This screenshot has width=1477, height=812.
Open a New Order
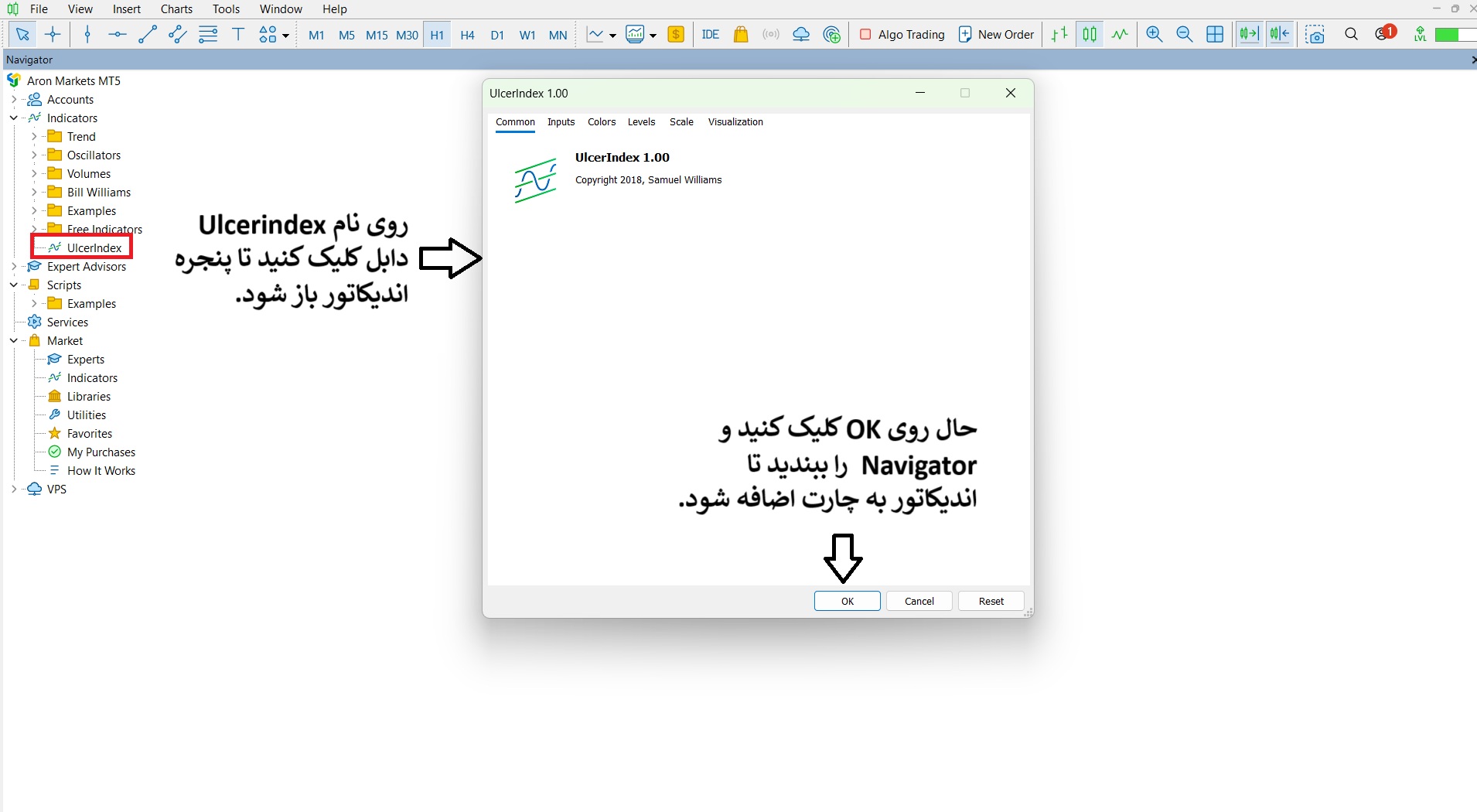point(996,34)
